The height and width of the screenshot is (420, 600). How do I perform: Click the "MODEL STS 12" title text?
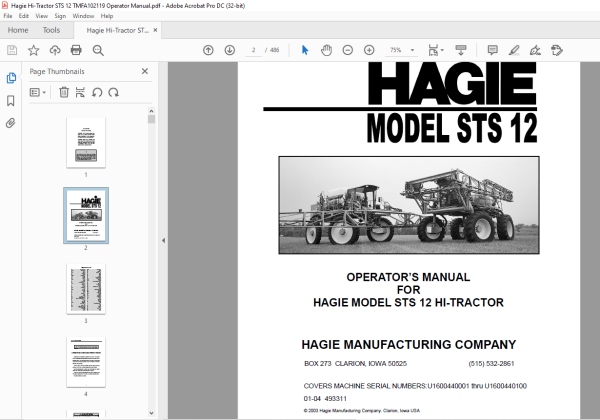[x=452, y=128]
